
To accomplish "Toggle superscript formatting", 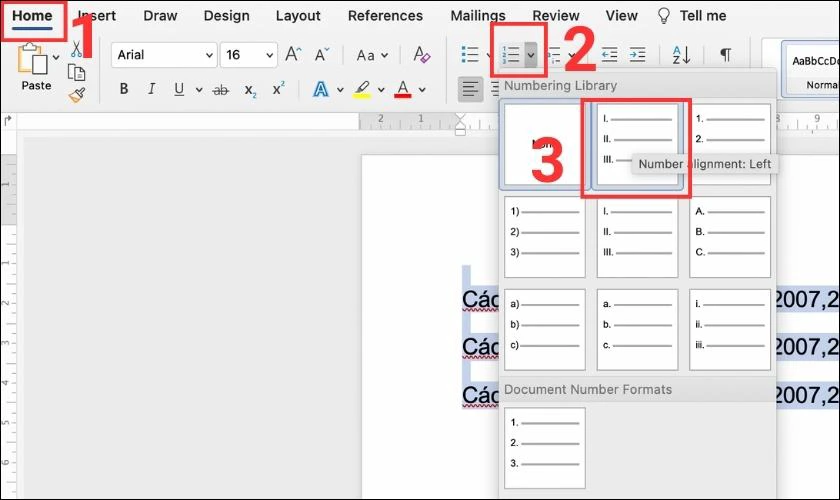I will pyautogui.click(x=279, y=88).
